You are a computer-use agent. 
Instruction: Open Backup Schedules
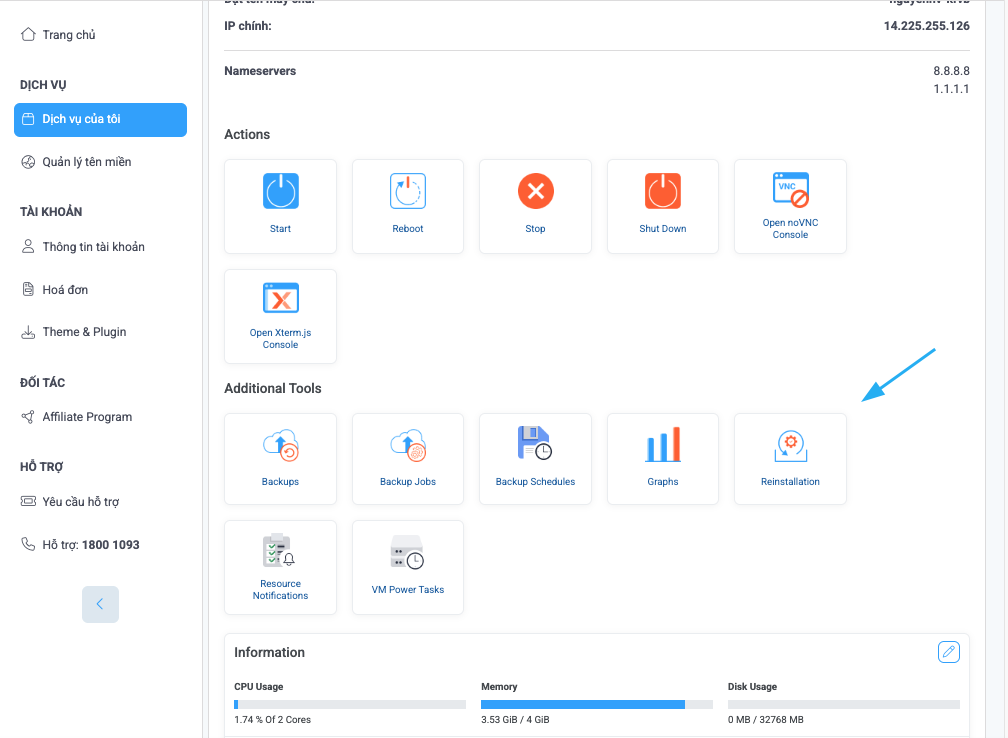535,443
